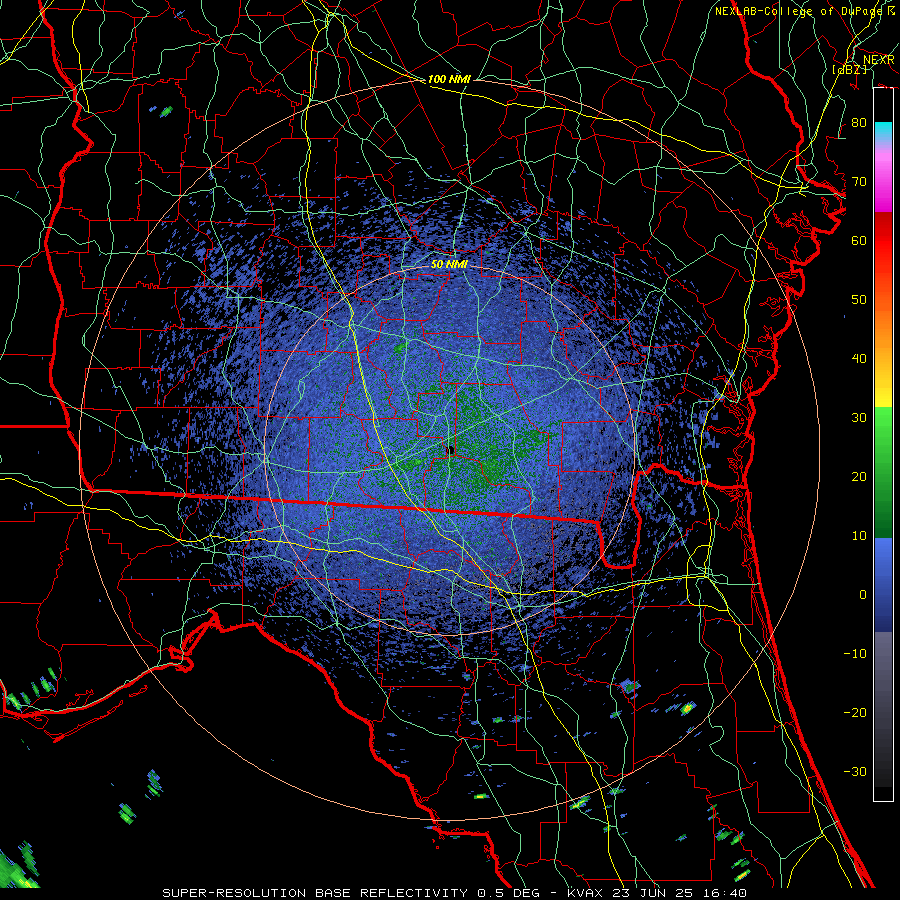This screenshot has height=900, width=900.
Task: Click the black KVAX radar site marker
Action: click(451, 451)
